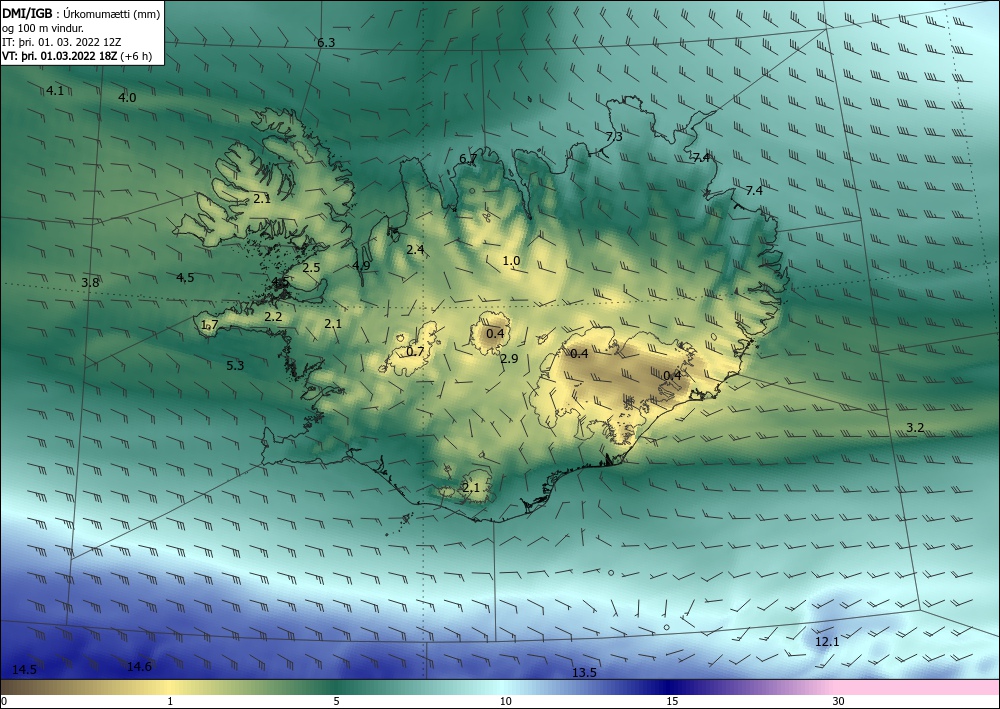
Task: Click the precipitation value '13.5'
Action: 584,673
